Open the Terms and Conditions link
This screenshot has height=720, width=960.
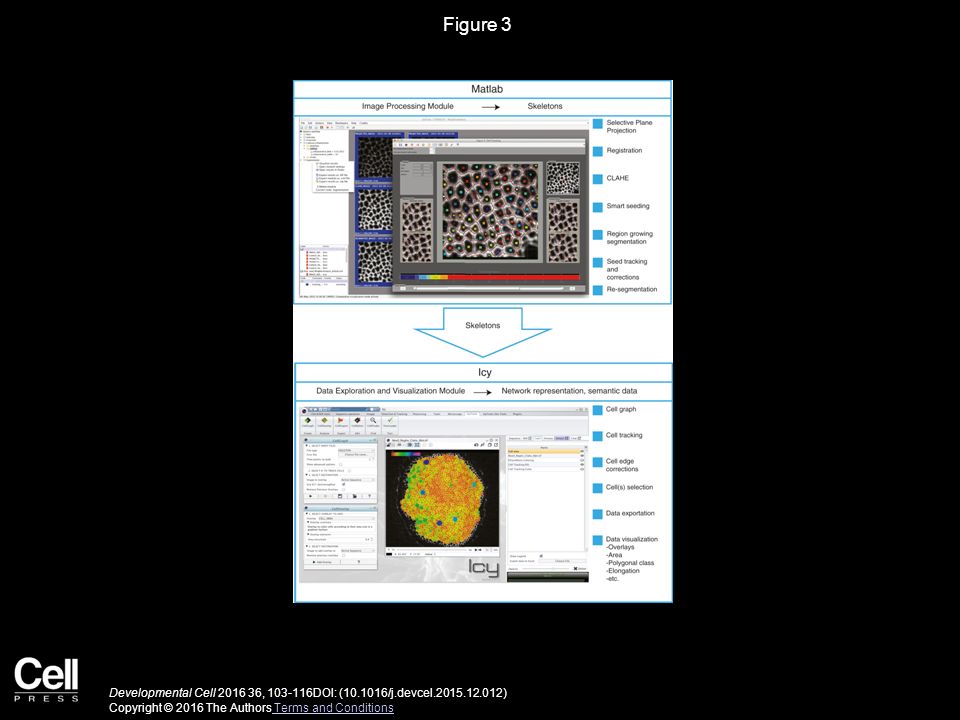tap(334, 708)
